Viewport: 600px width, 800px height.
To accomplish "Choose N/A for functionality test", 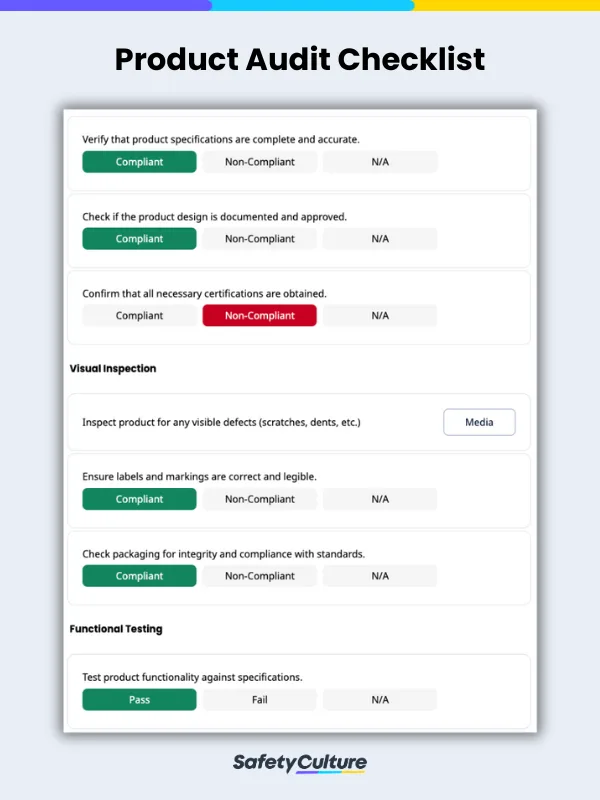I will tap(380, 700).
